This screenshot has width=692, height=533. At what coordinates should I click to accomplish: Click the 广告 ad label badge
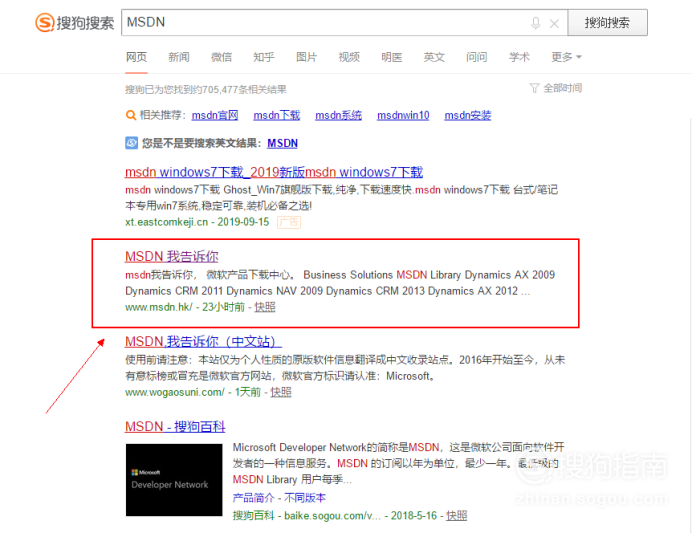289,222
